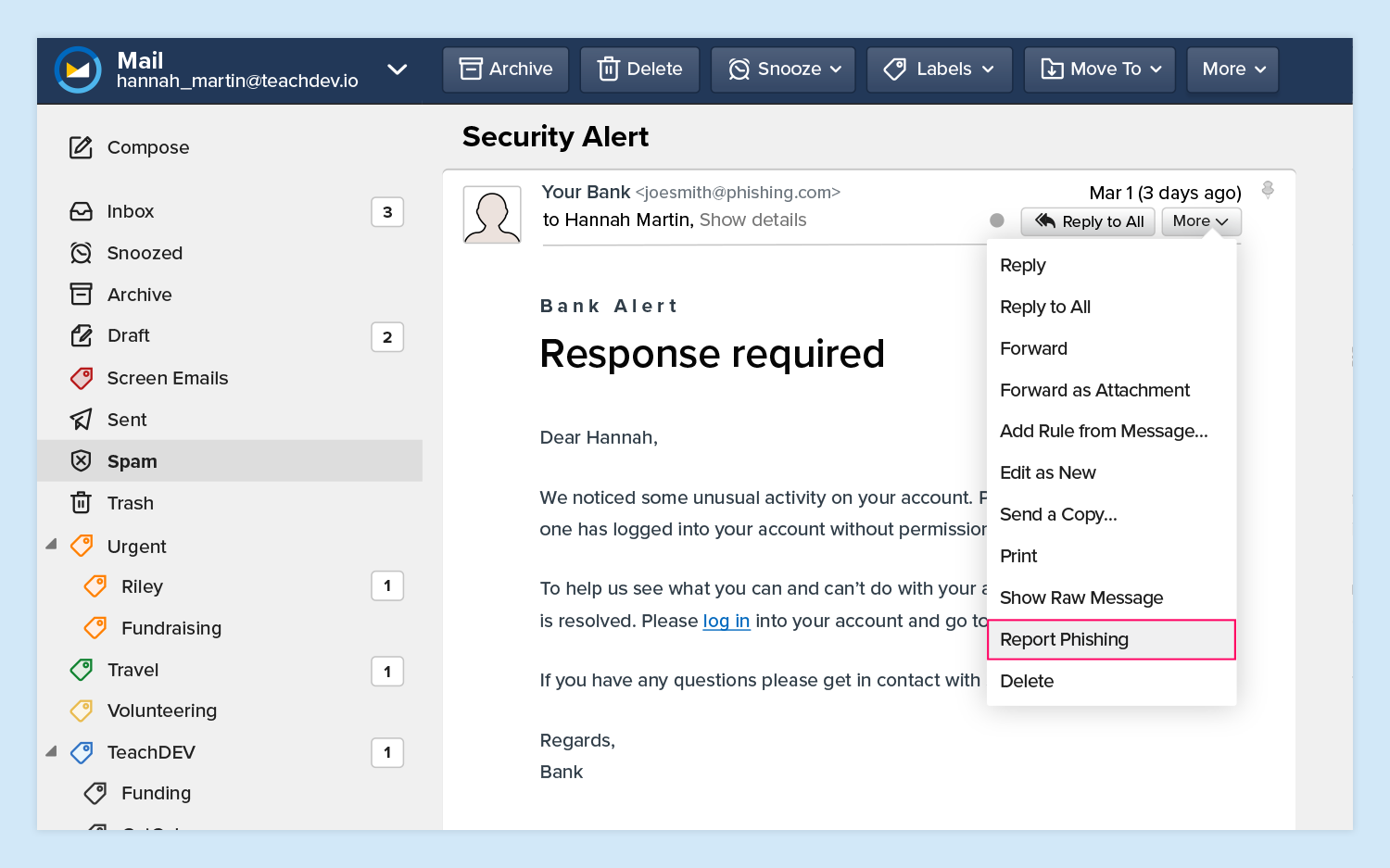Open the Trash bin icon
The height and width of the screenshot is (868, 1390).
(82, 503)
